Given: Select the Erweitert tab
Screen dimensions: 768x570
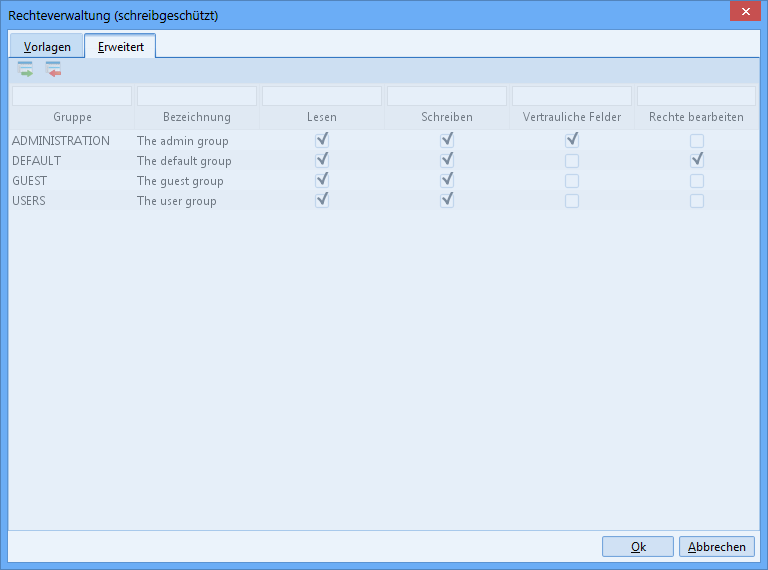Looking at the screenshot, I should [120, 47].
